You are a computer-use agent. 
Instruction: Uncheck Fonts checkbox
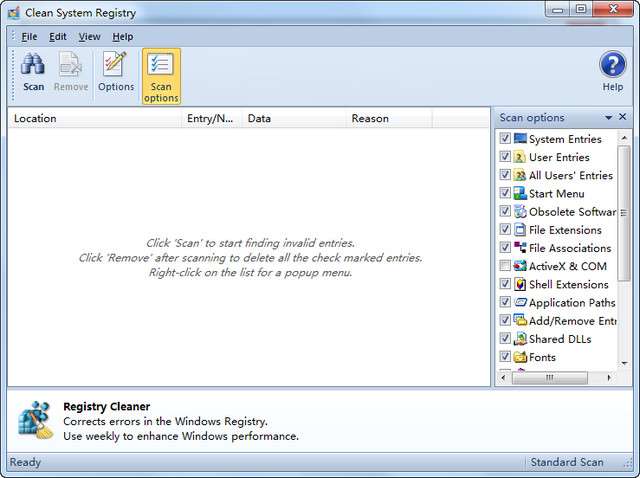[x=505, y=356]
